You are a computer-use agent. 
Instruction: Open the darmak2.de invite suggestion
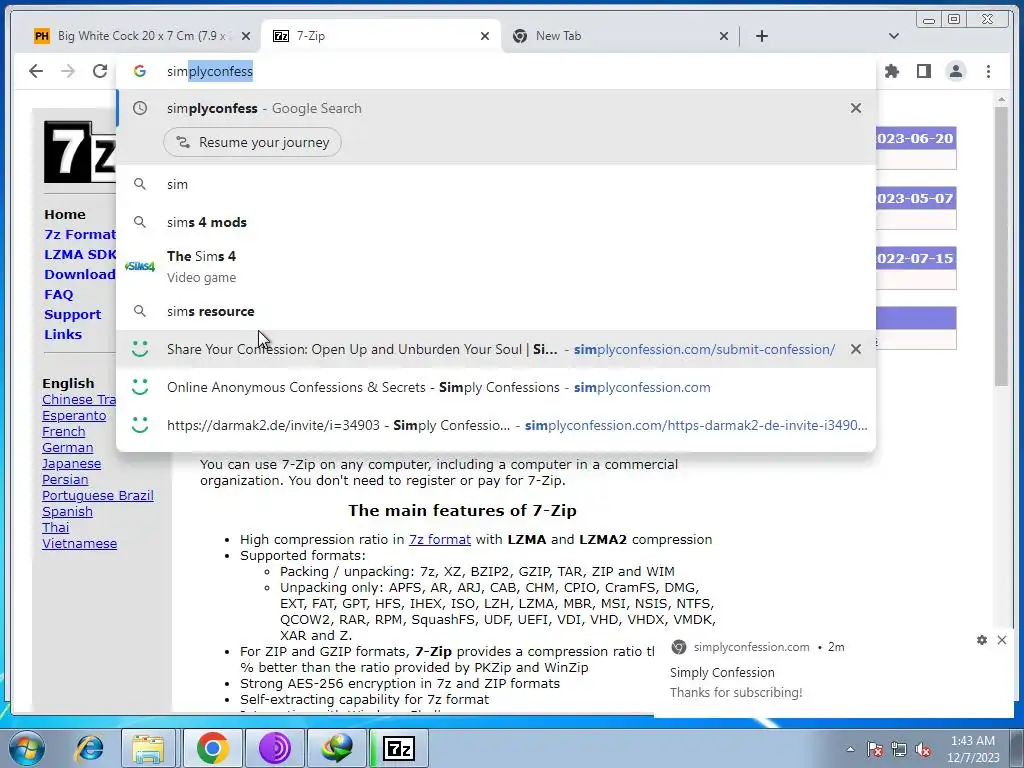click(496, 425)
